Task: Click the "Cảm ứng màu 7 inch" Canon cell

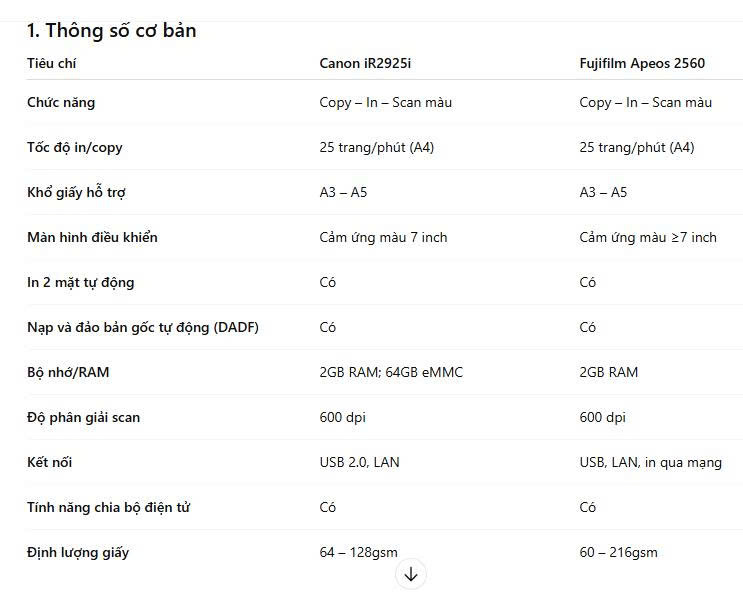Action: tap(383, 237)
